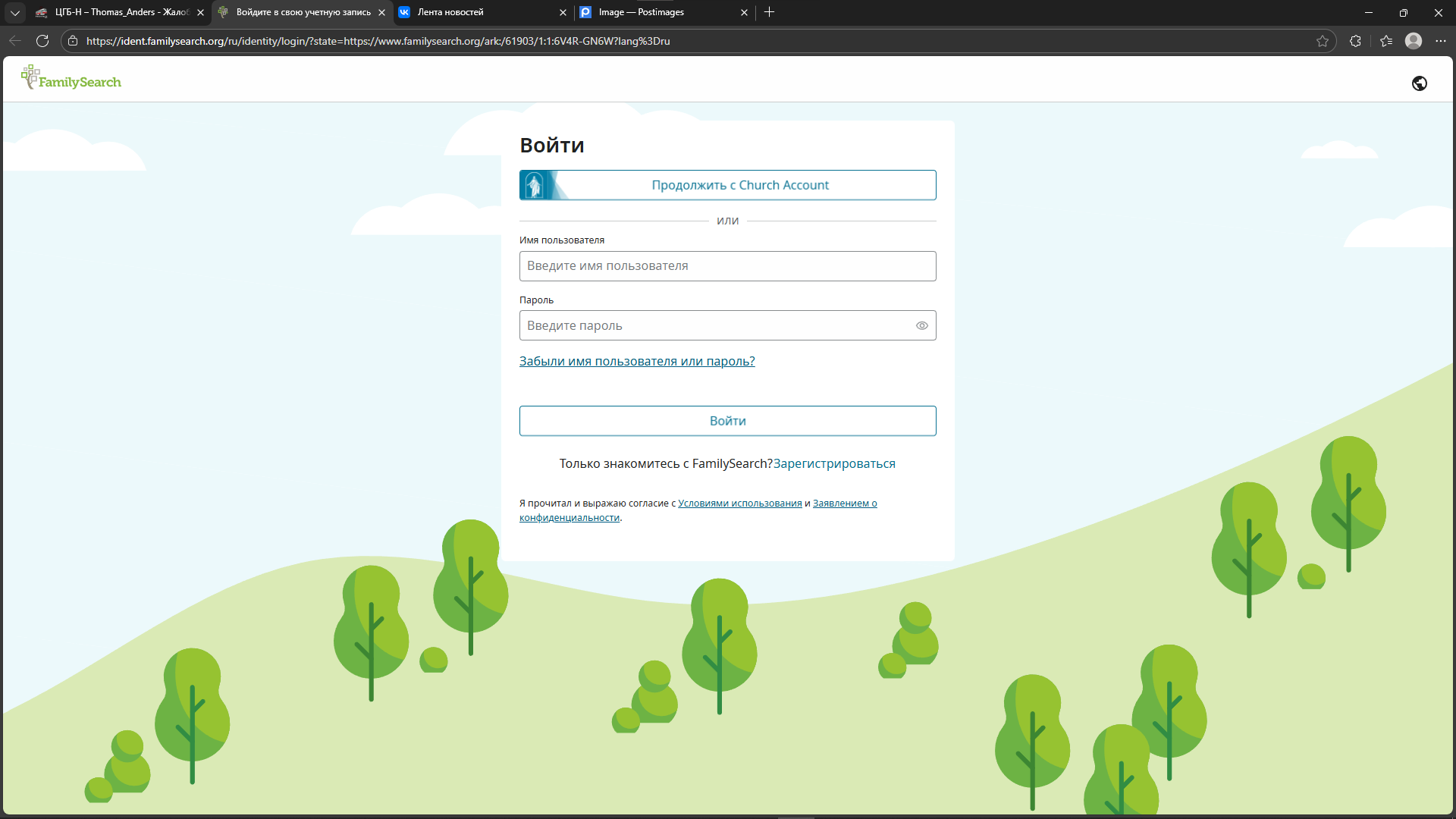
Task: View site info lock icon in address bar
Action: tap(73, 41)
